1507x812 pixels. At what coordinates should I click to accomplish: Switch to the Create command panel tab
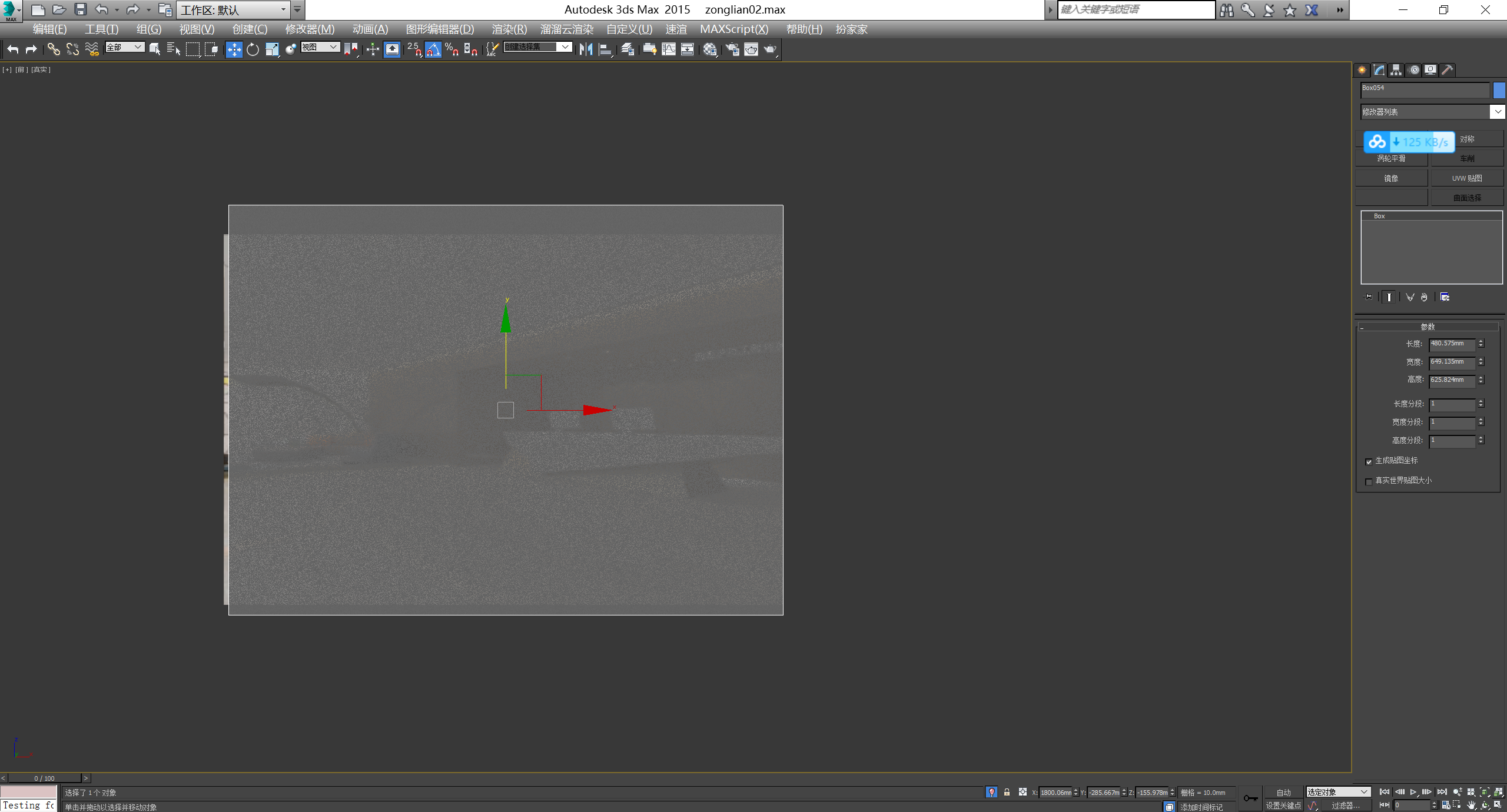[1362, 70]
